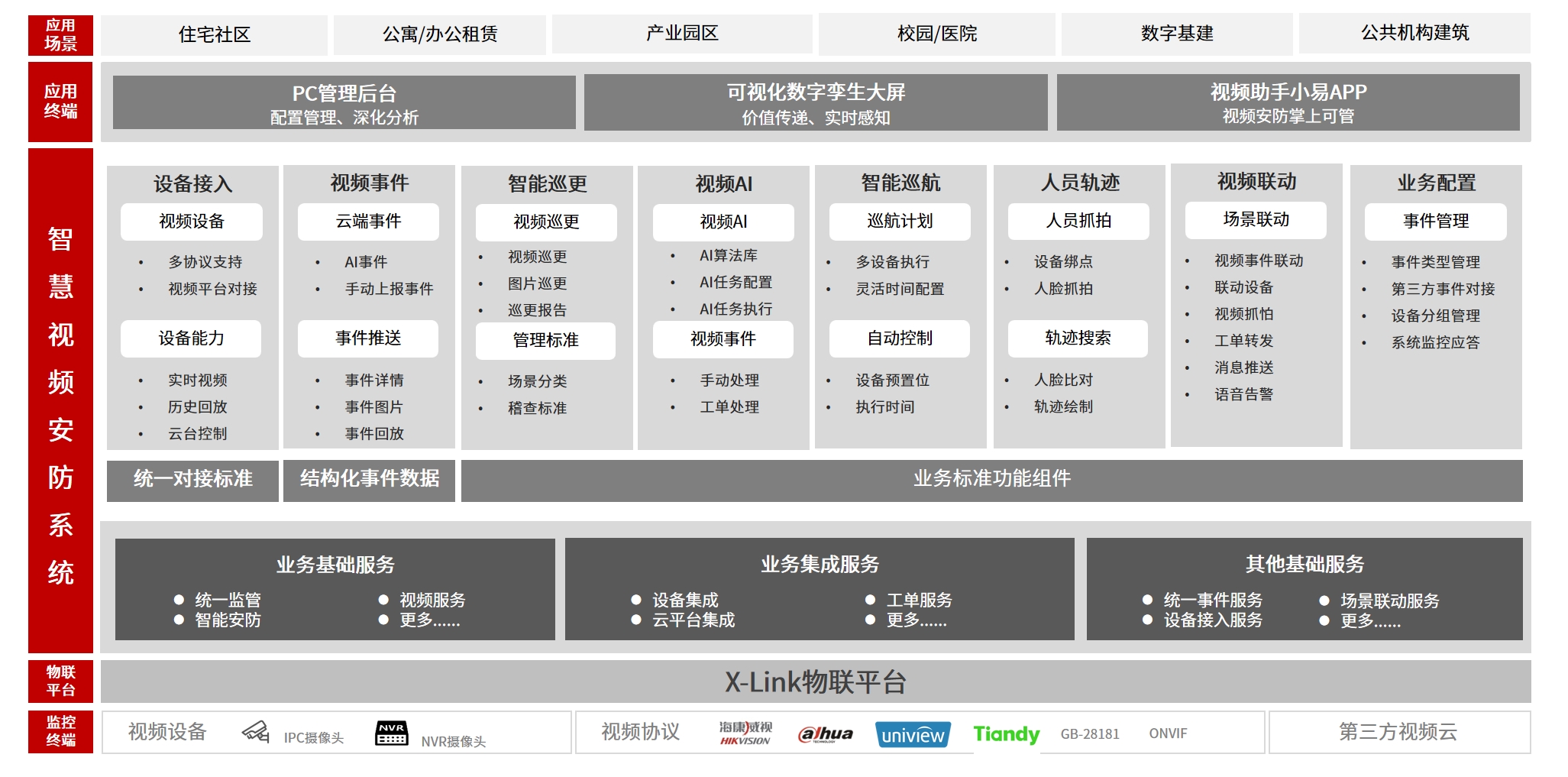The width and height of the screenshot is (1568, 777).
Task: Click the Hikvision logo
Action: click(x=745, y=733)
